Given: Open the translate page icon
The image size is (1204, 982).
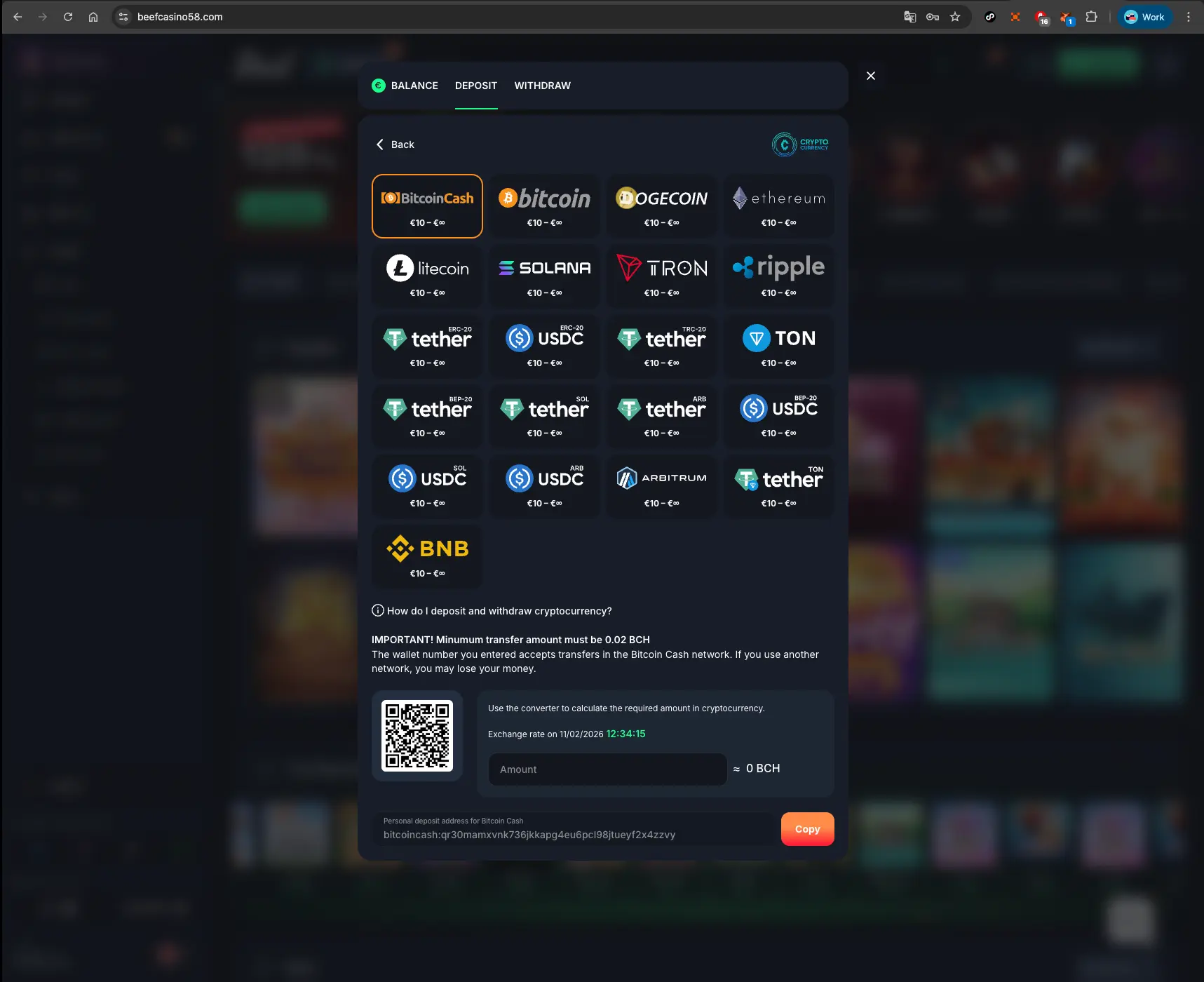Looking at the screenshot, I should [910, 17].
